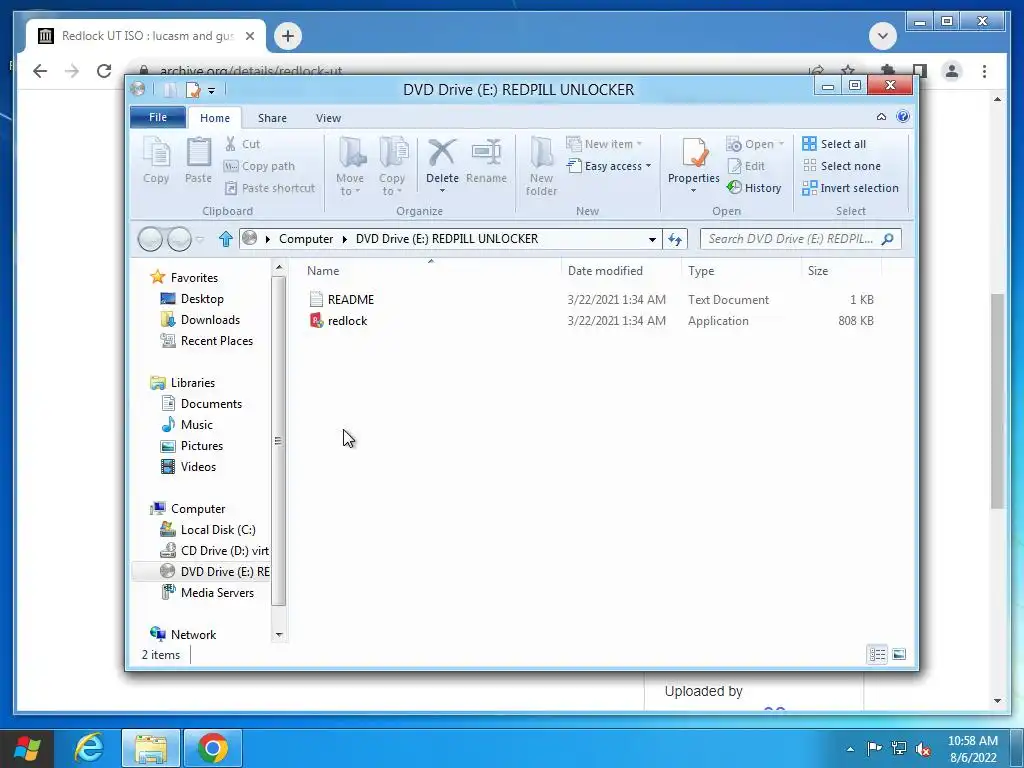This screenshot has height=768, width=1024.
Task: Open a new Chrome tab
Action: (288, 36)
